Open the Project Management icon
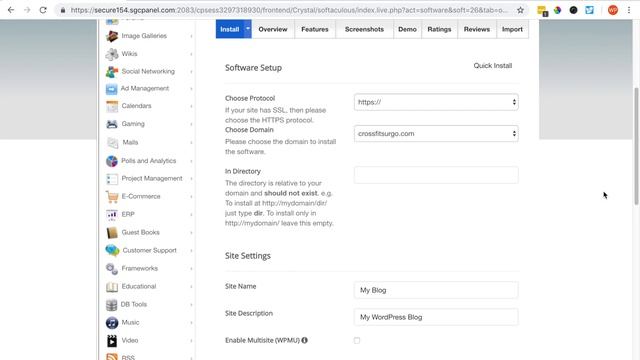Screen dimensions: 640x360 pos(112,179)
